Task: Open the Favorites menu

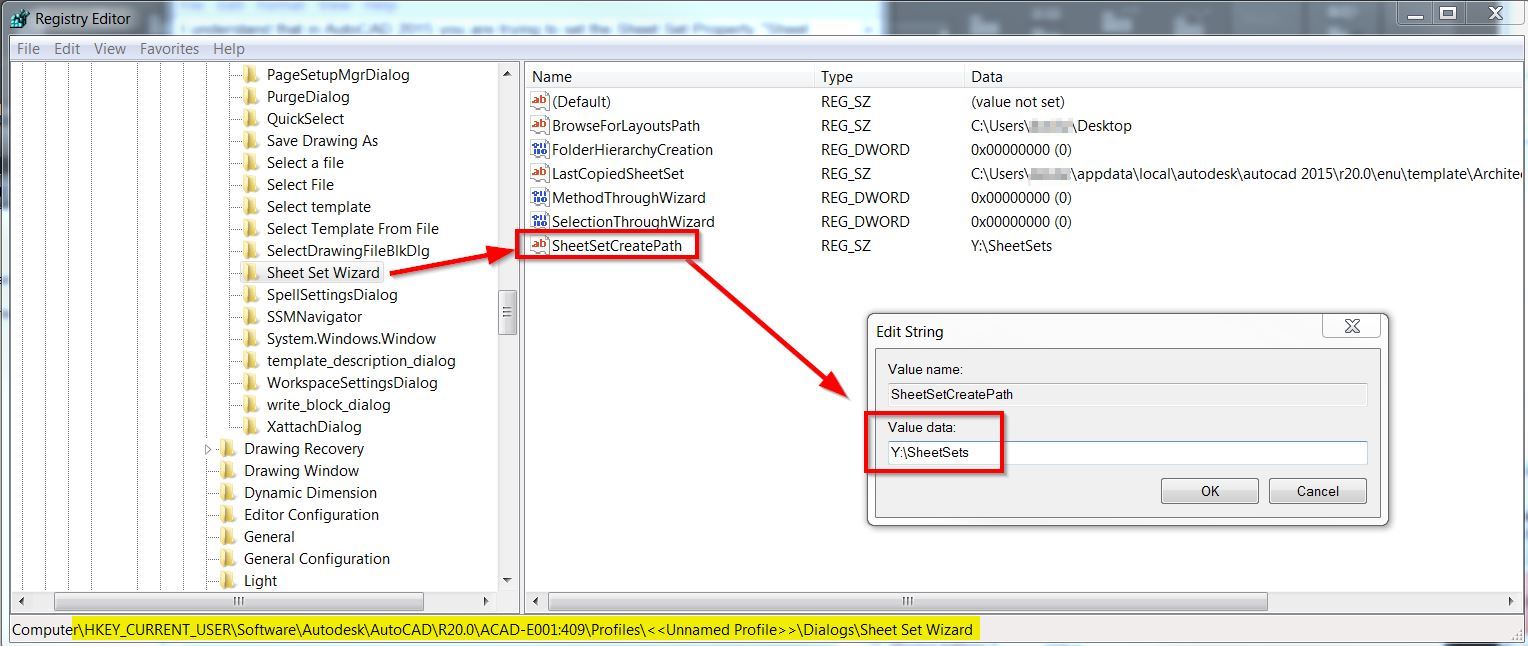Action: [x=169, y=48]
